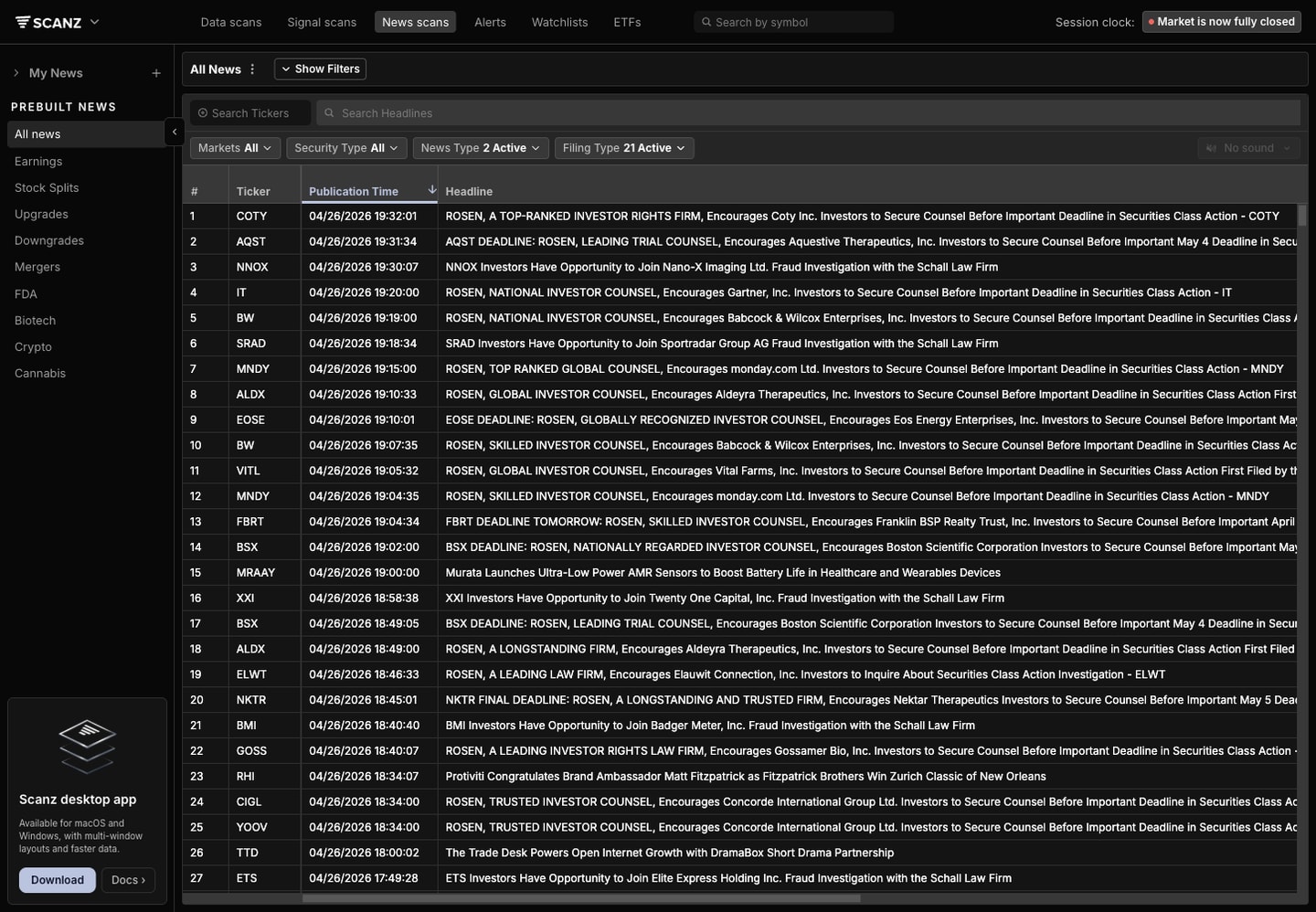Select ticker CIGL in row 24
1316x912 pixels.
pos(249,802)
